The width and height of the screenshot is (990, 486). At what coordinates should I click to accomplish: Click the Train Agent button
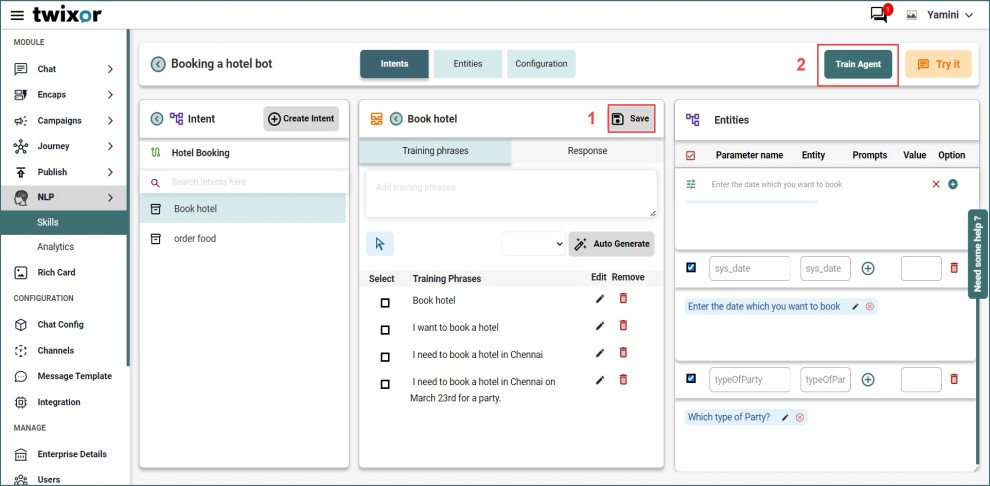[x=858, y=64]
